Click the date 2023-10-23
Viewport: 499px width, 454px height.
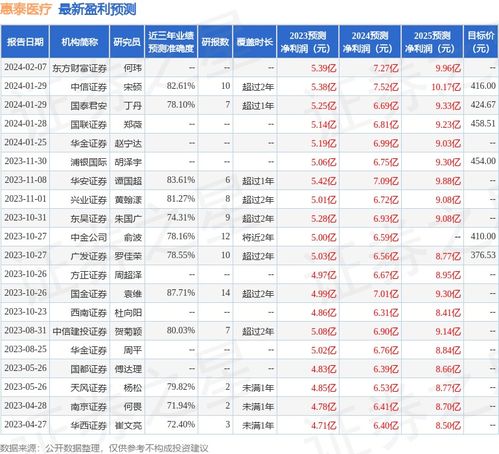pyautogui.click(x=25, y=312)
